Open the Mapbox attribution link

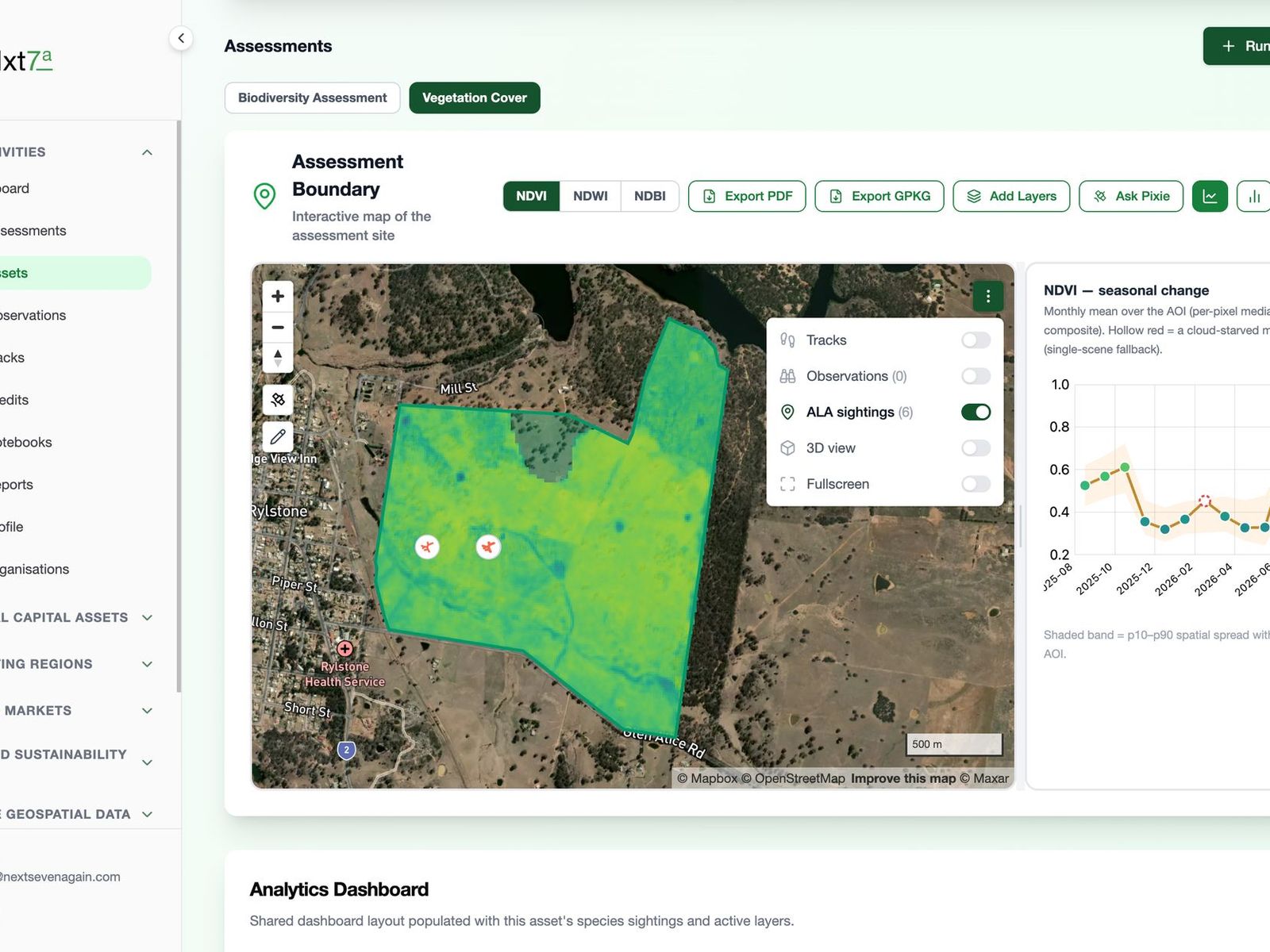tap(707, 778)
